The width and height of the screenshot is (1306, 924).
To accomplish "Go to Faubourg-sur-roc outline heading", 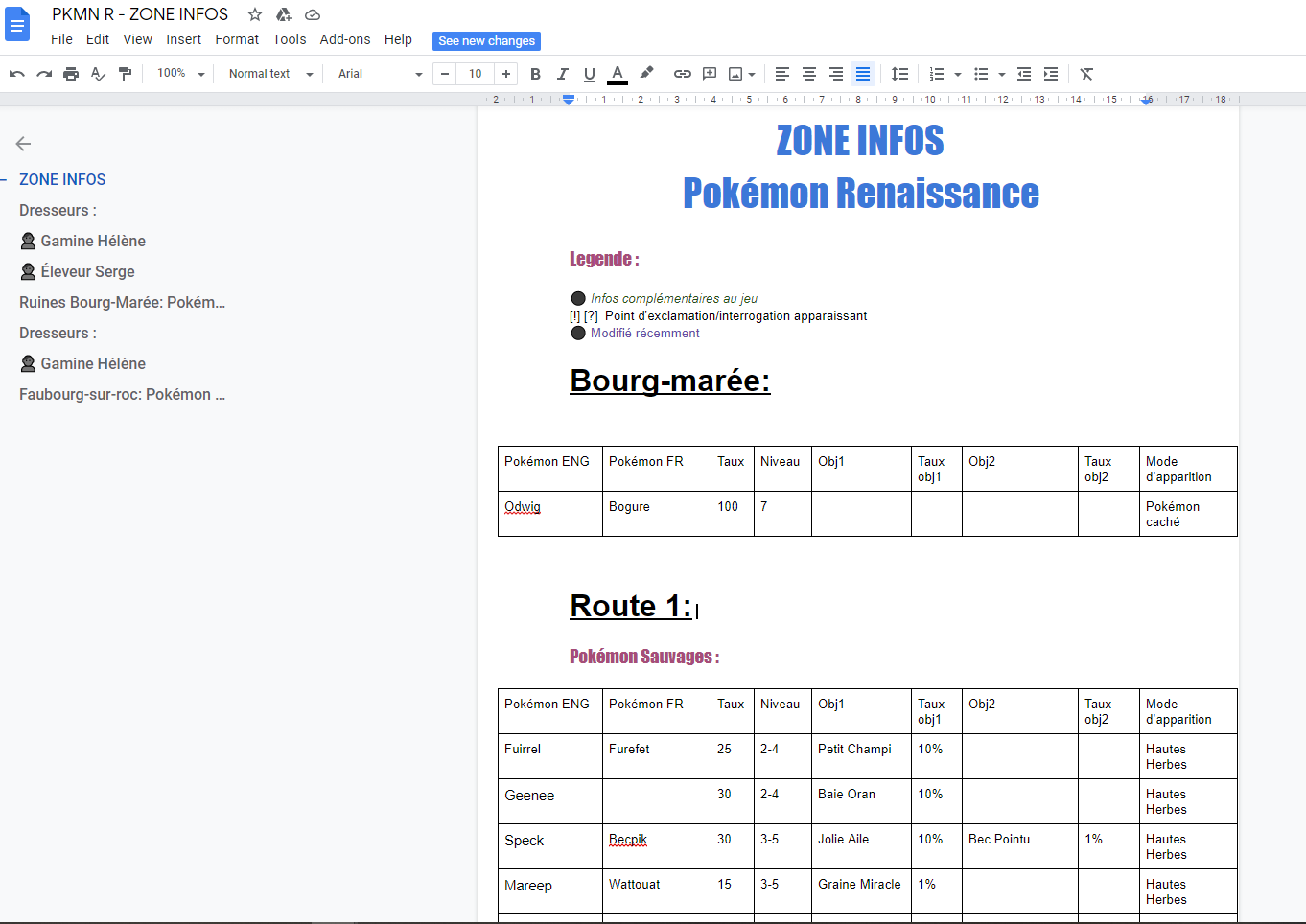I will tap(123, 394).
